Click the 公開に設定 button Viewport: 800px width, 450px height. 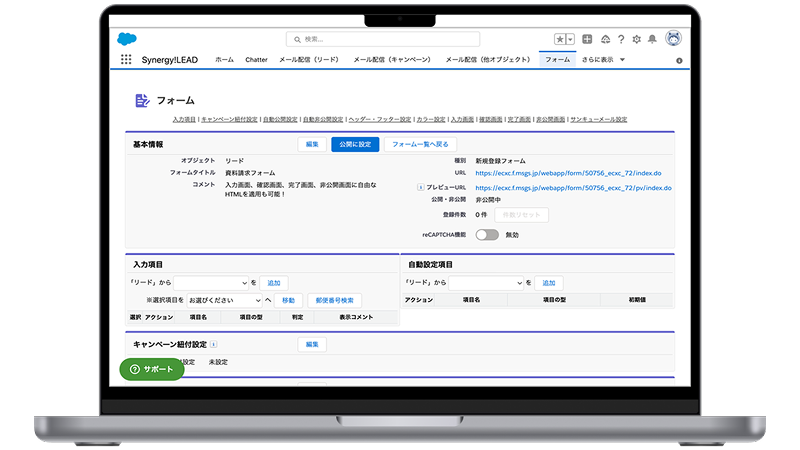pos(355,144)
